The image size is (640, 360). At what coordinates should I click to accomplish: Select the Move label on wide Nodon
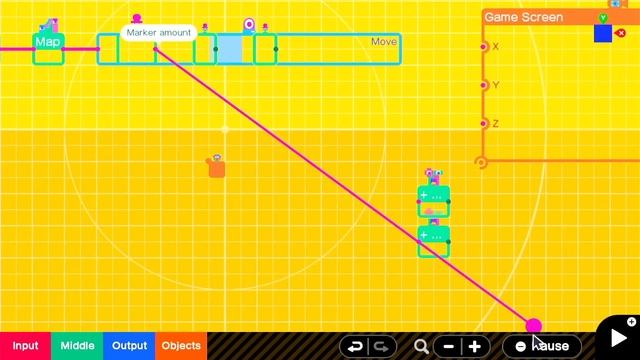coord(384,42)
